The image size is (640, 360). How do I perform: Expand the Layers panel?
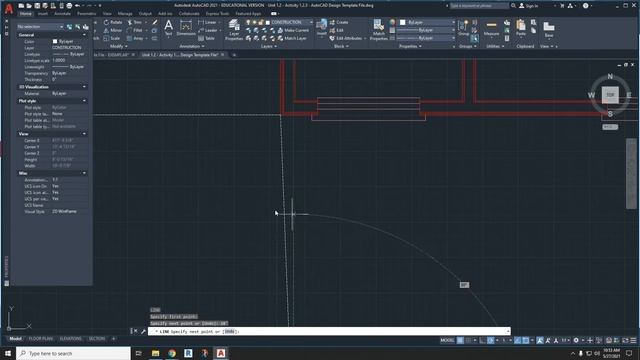(x=269, y=47)
